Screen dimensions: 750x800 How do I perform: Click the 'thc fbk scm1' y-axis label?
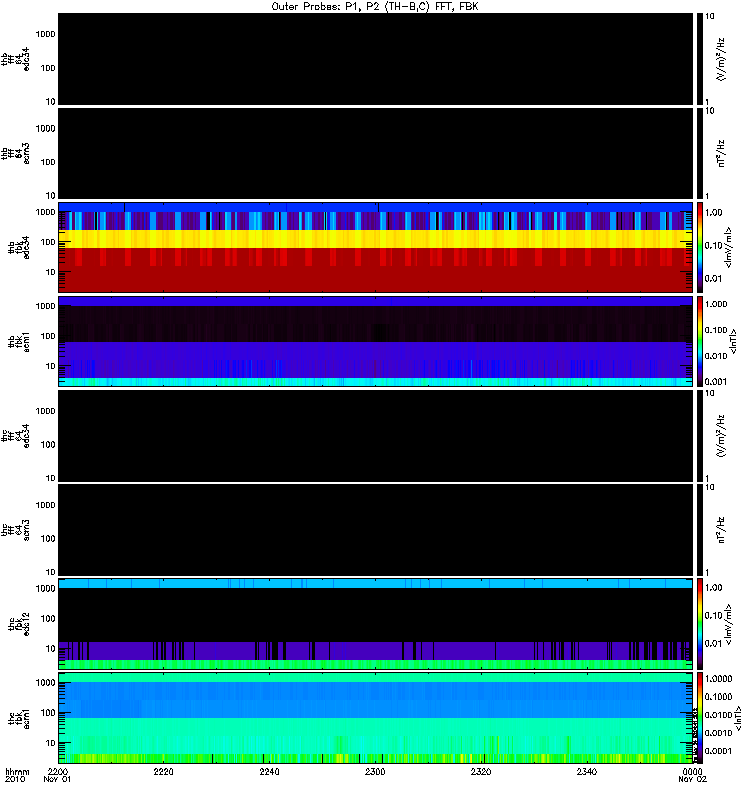[18, 718]
